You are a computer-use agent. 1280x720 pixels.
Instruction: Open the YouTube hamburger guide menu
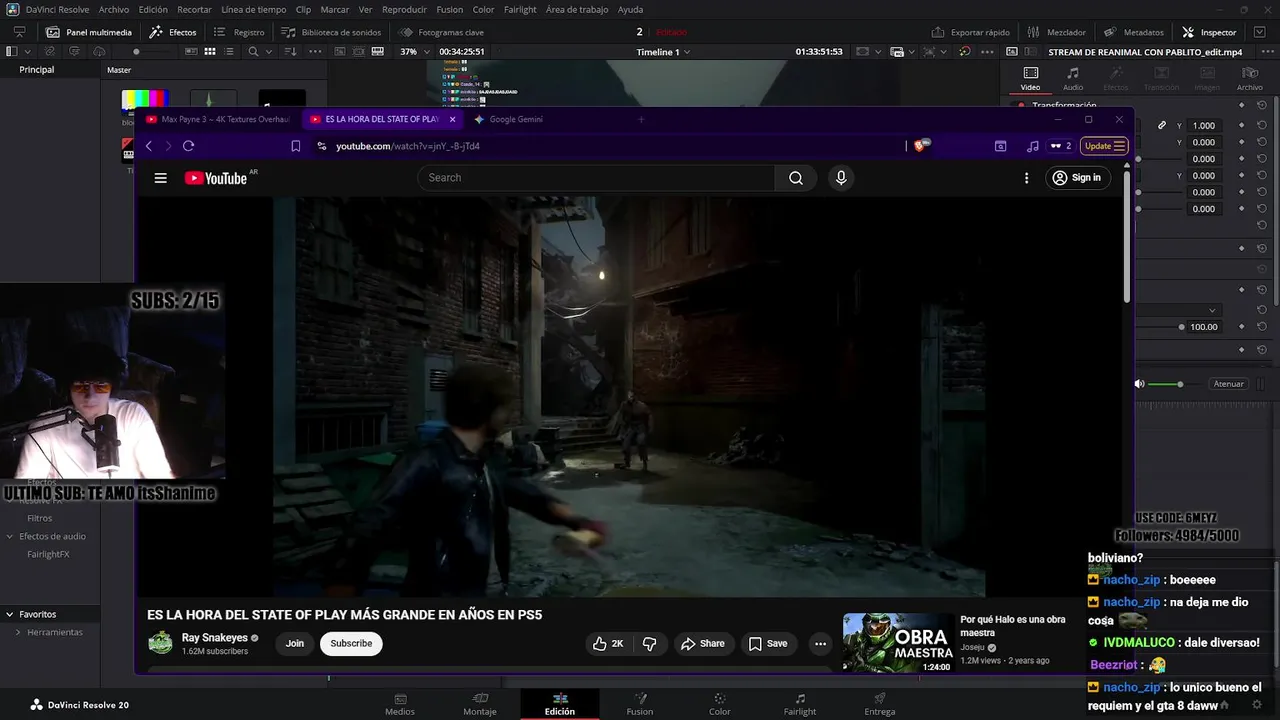pos(160,178)
